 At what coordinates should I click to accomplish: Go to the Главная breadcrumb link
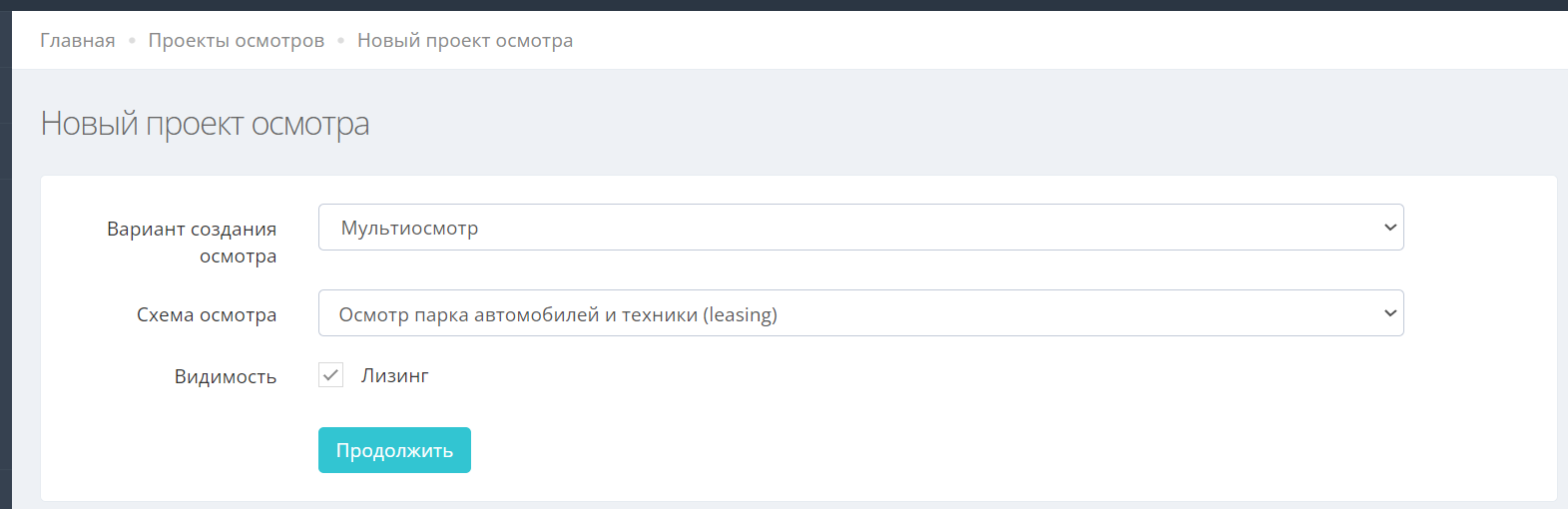[77, 41]
